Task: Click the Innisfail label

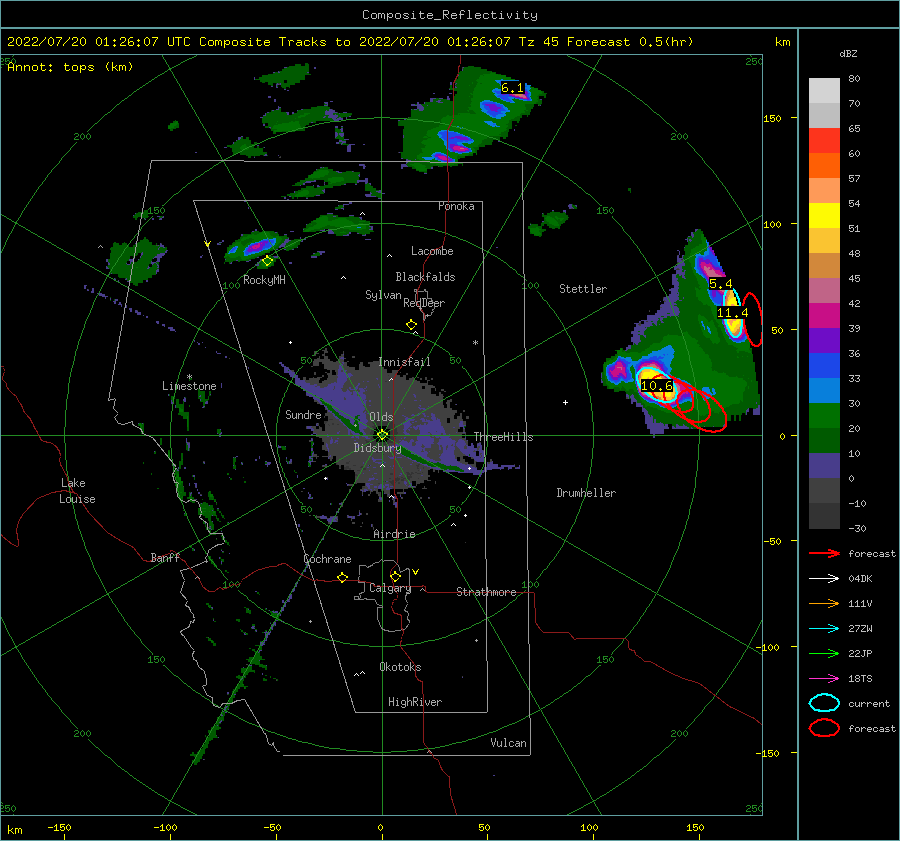Action: [x=404, y=362]
